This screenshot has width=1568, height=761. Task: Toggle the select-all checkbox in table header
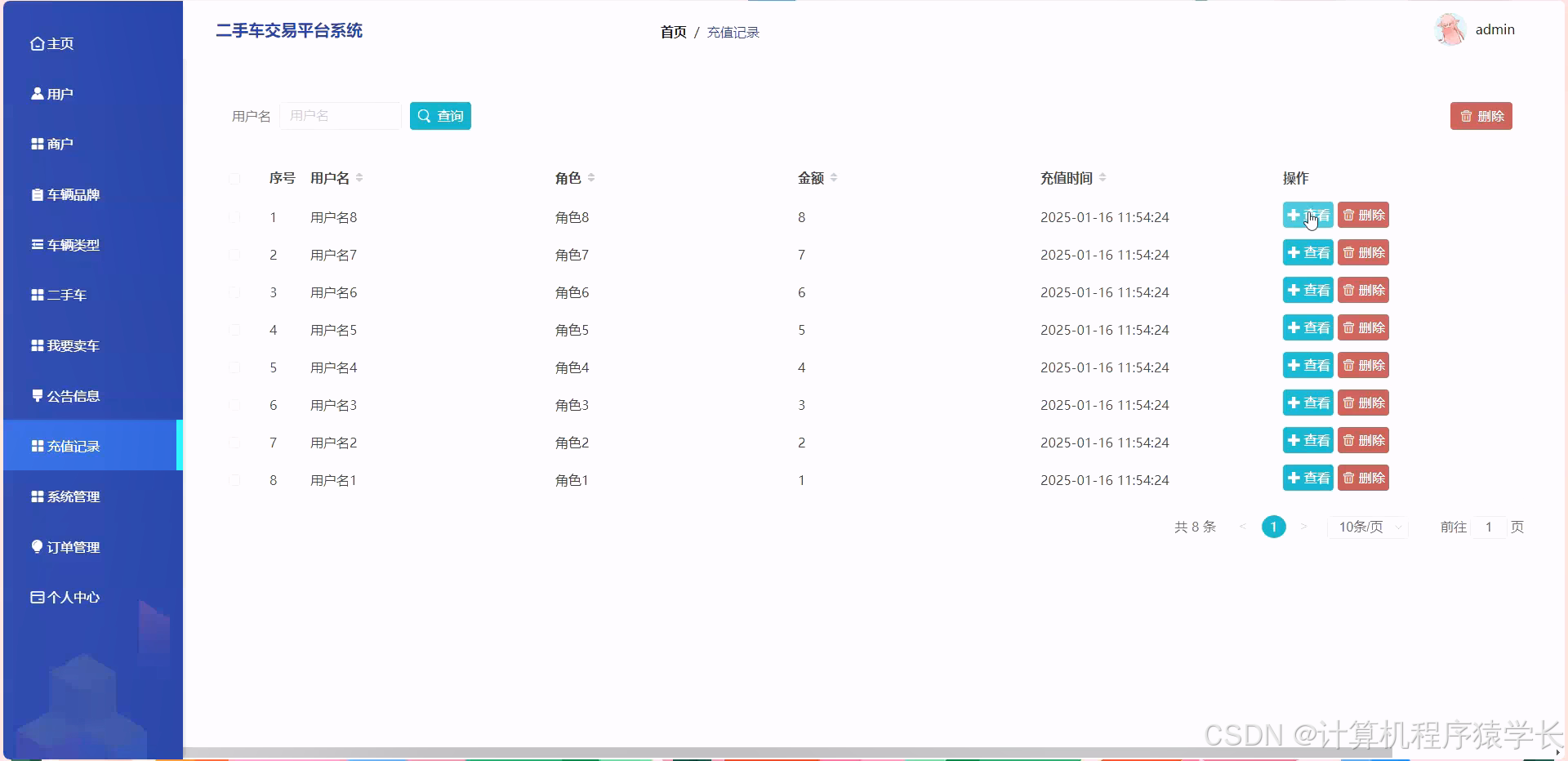coord(236,180)
